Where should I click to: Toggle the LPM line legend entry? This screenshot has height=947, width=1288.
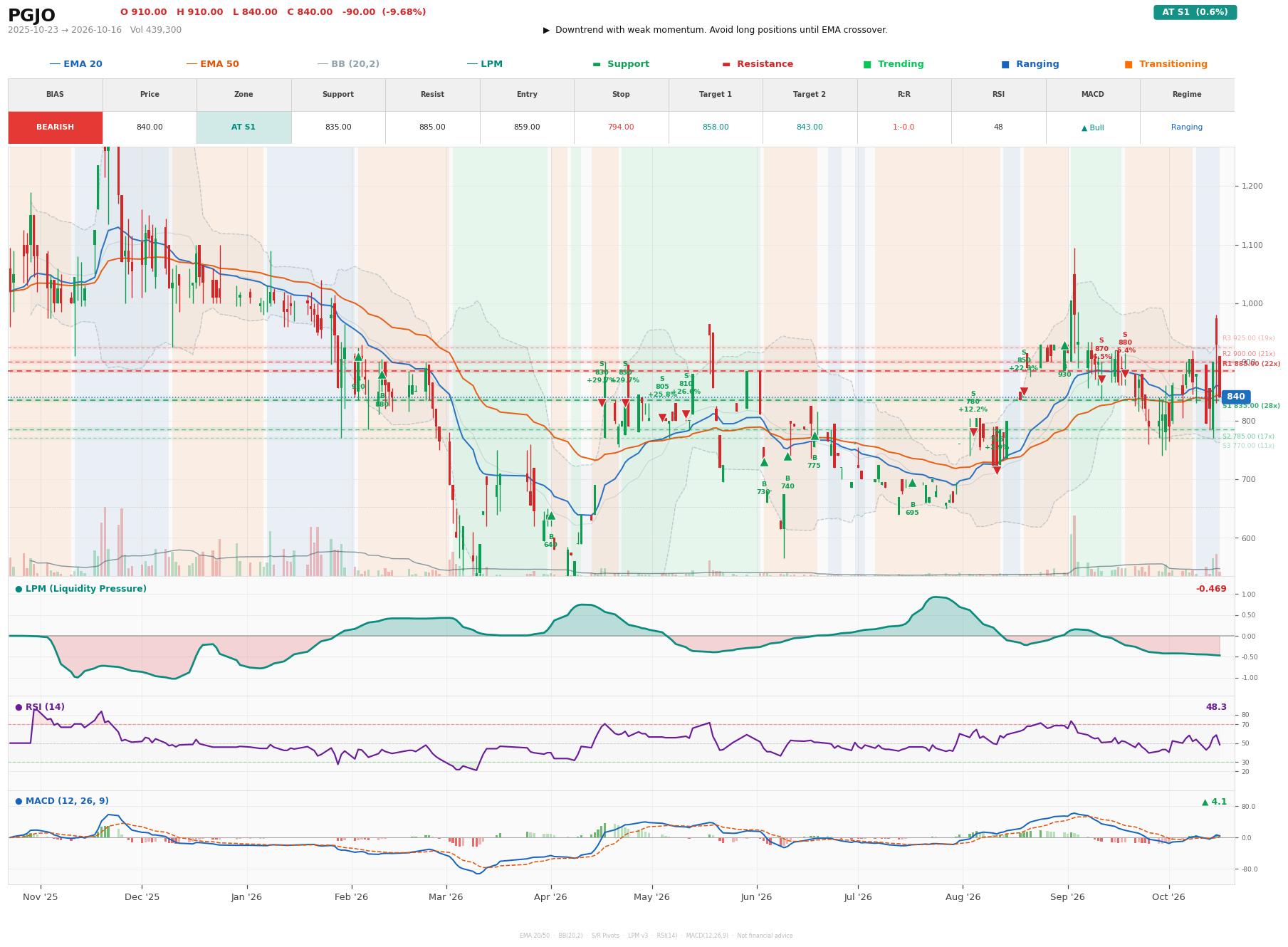[485, 64]
